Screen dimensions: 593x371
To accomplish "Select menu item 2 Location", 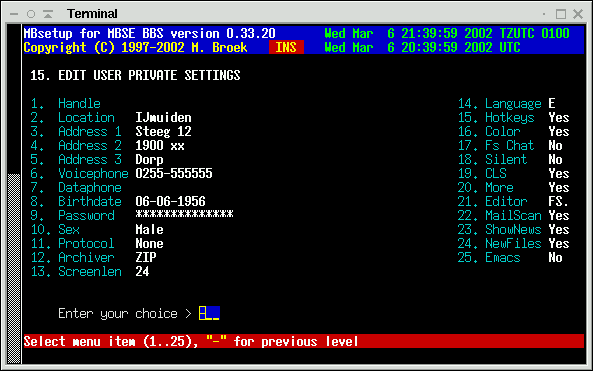I will (x=73, y=117).
